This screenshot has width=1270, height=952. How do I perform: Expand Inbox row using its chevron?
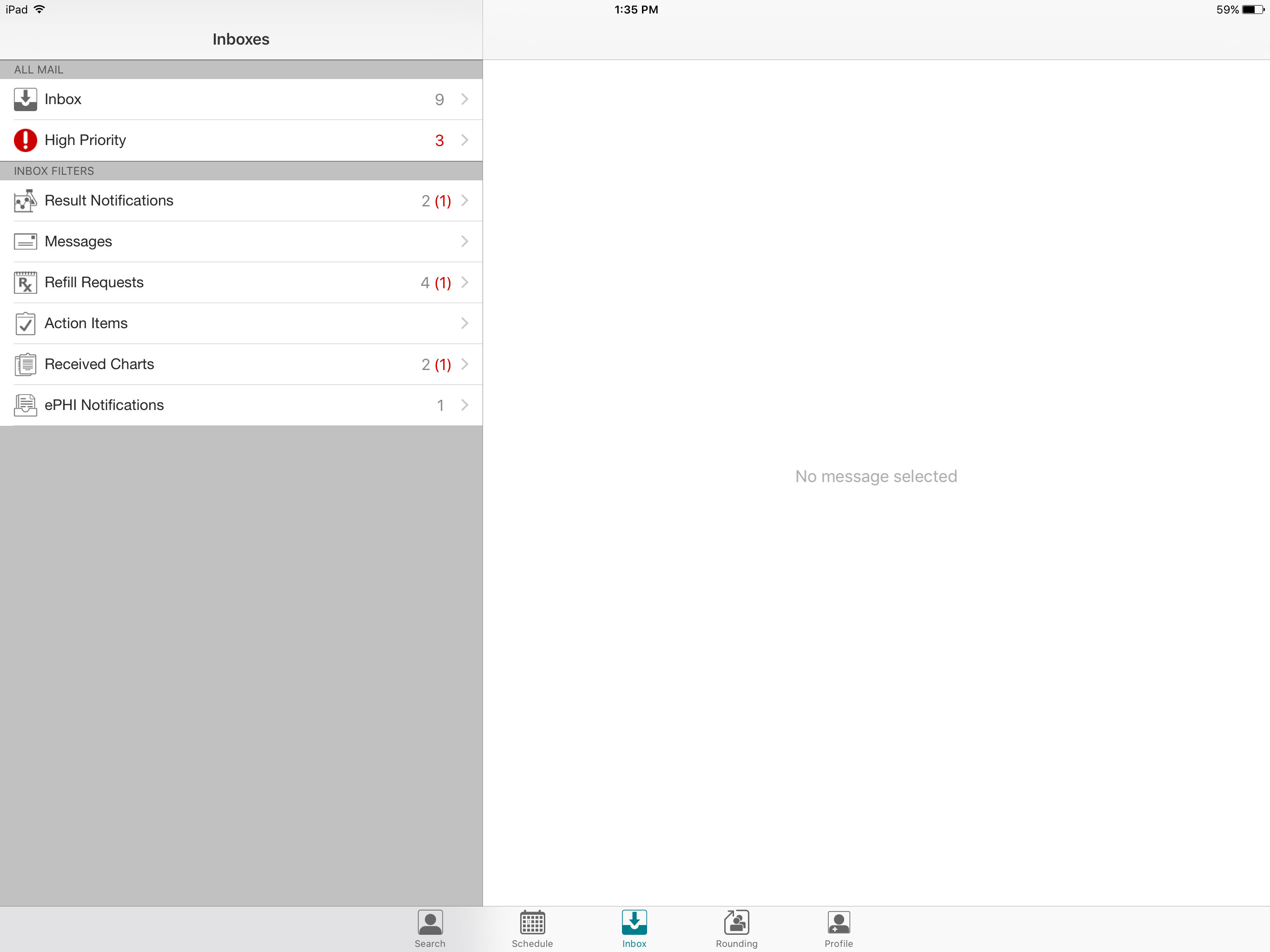464,99
